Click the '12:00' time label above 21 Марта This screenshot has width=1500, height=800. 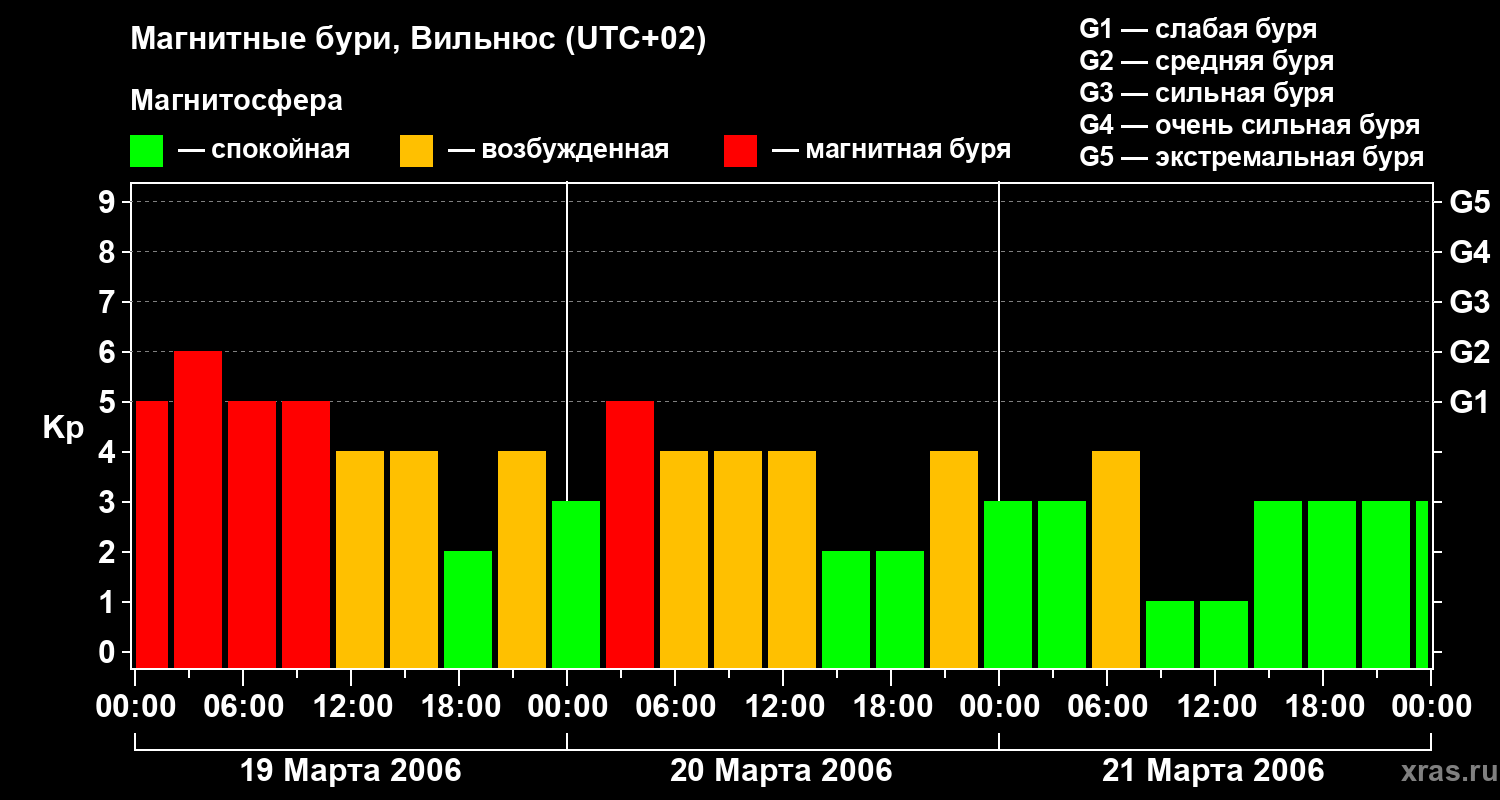[x=1215, y=707]
